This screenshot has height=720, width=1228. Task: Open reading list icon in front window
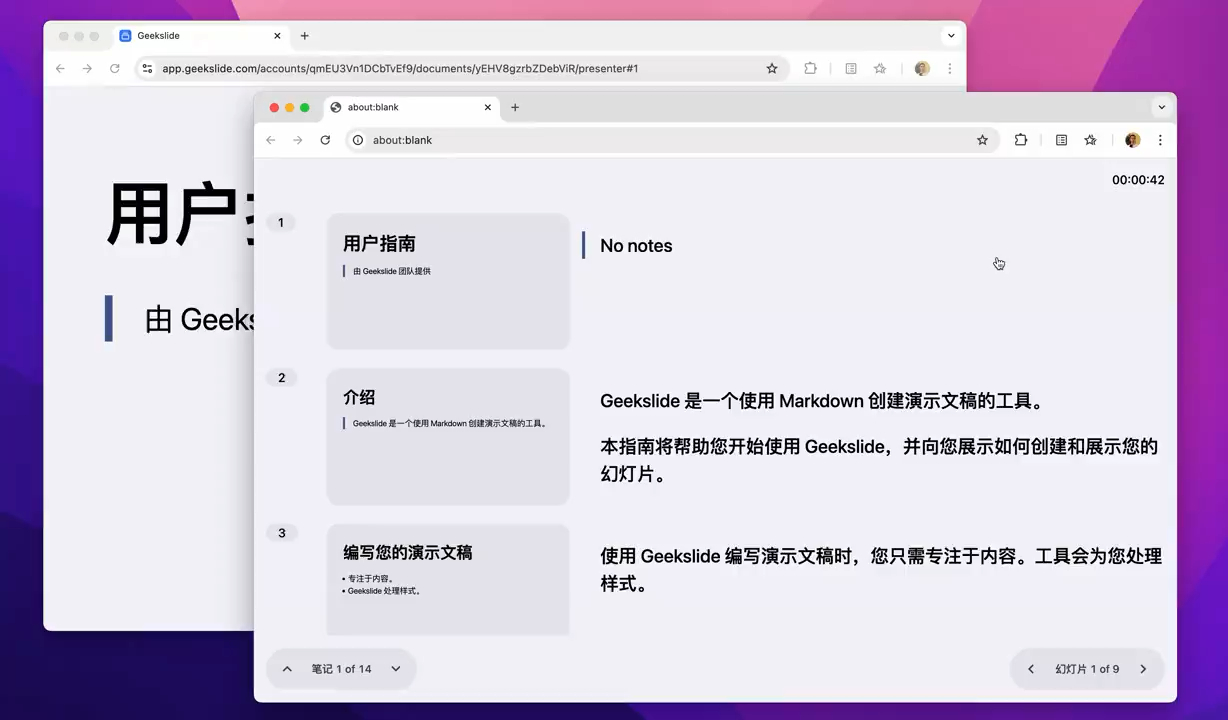click(1062, 140)
